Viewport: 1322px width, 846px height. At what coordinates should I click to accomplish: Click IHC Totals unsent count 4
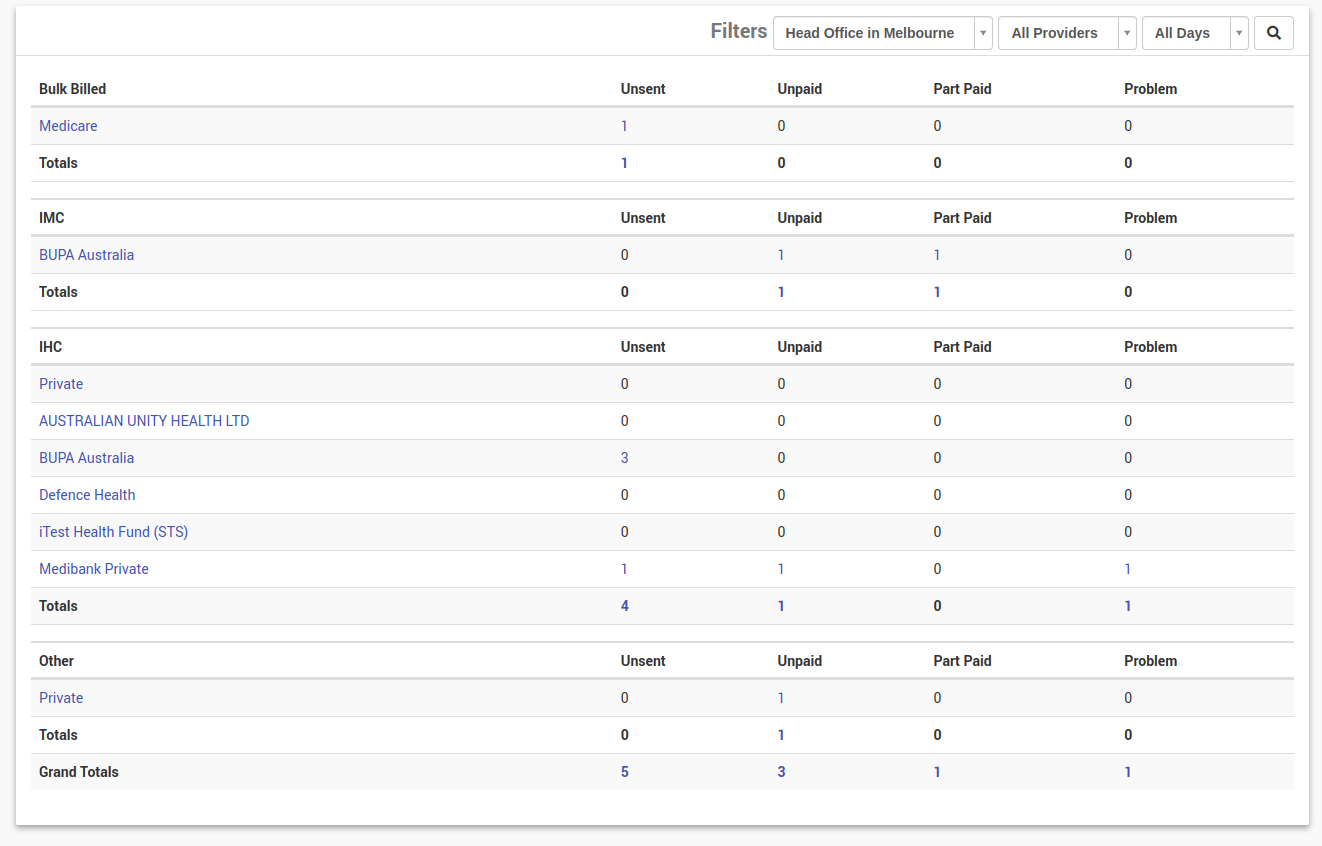[x=625, y=606]
